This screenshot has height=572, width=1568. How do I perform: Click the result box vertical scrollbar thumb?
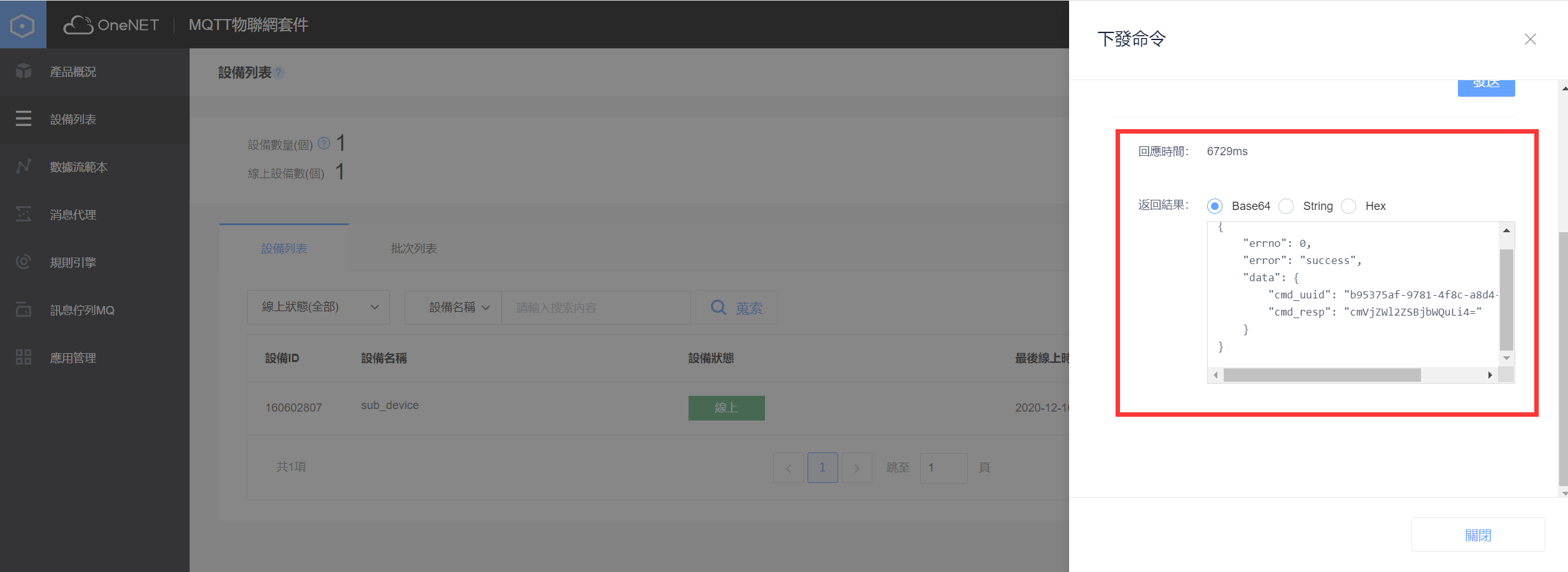(1506, 300)
